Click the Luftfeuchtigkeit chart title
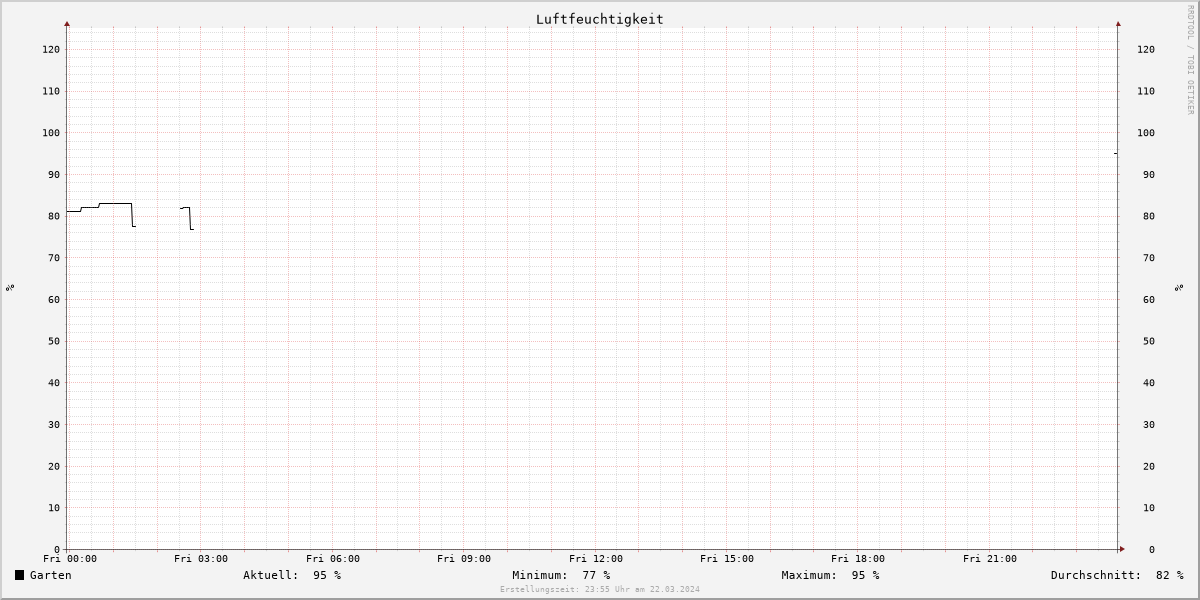1200x600 pixels. pos(599,19)
